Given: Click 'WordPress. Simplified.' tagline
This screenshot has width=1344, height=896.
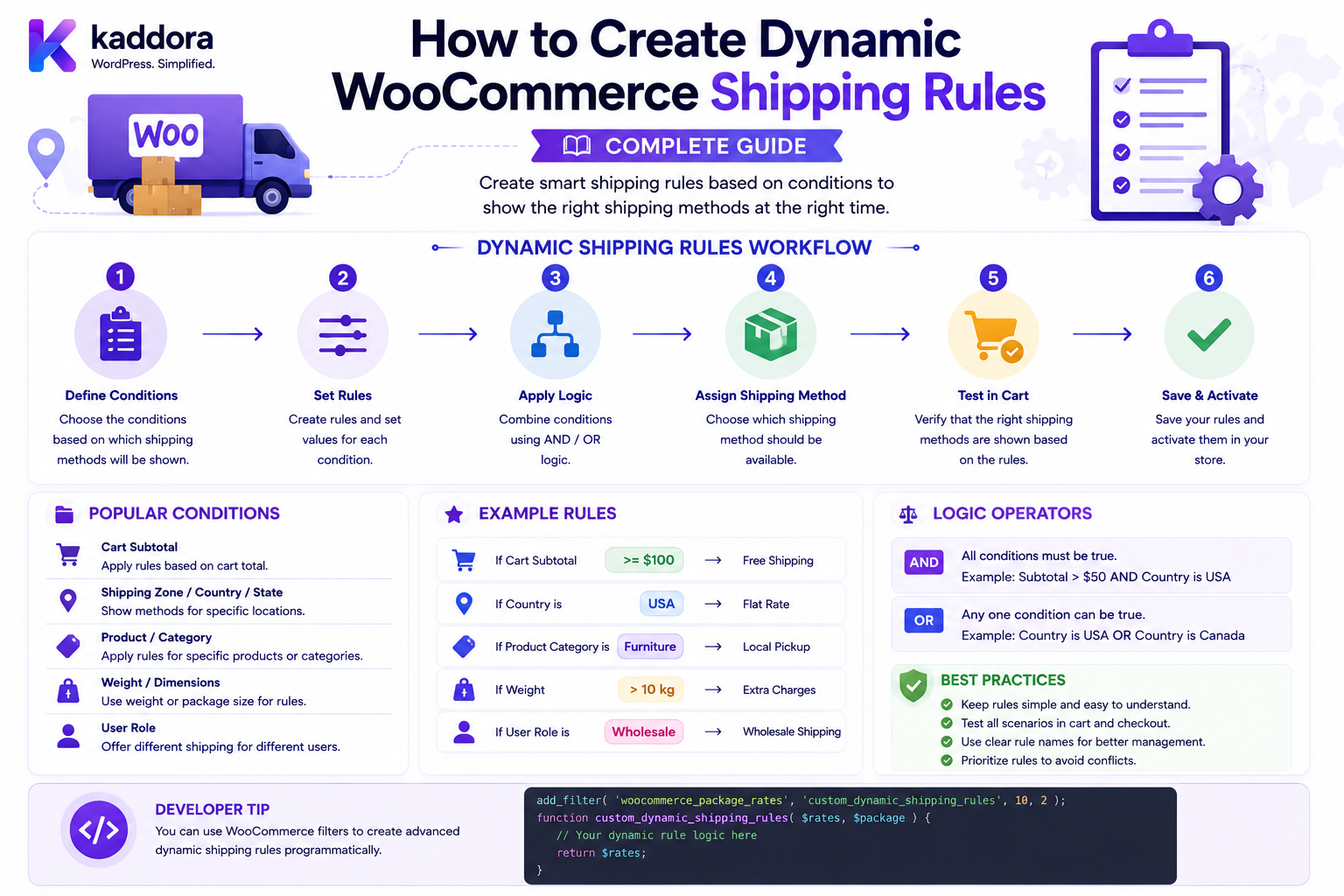Looking at the screenshot, I should pyautogui.click(x=153, y=64).
